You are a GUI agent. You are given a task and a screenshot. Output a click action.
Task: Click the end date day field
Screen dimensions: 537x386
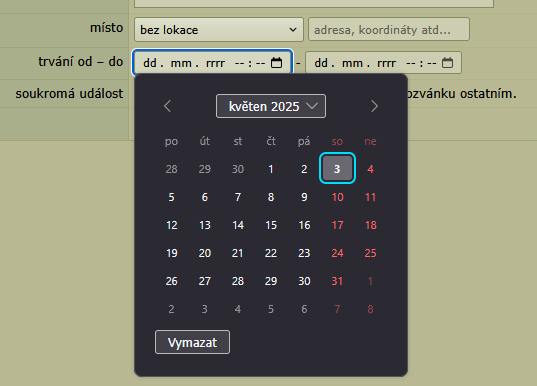pyautogui.click(x=321, y=63)
